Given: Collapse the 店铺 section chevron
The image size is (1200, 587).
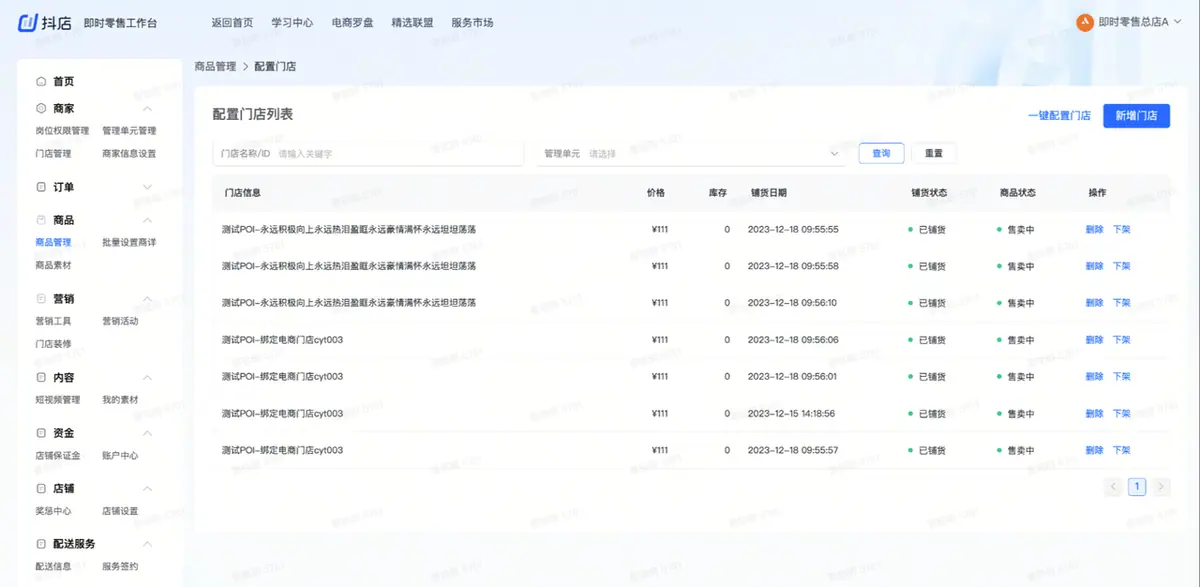Looking at the screenshot, I should [x=147, y=489].
